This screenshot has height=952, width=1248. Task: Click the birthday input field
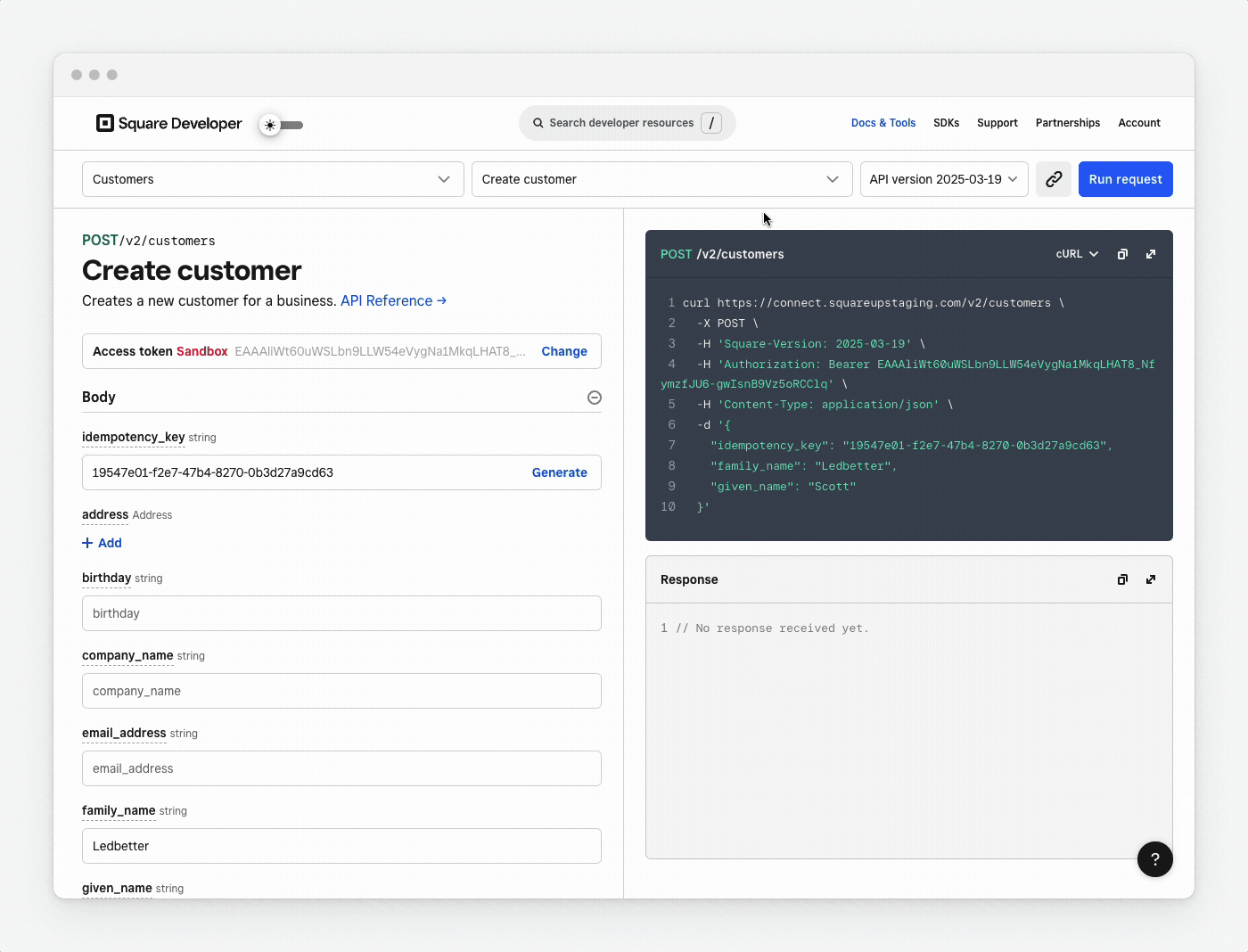pos(341,613)
